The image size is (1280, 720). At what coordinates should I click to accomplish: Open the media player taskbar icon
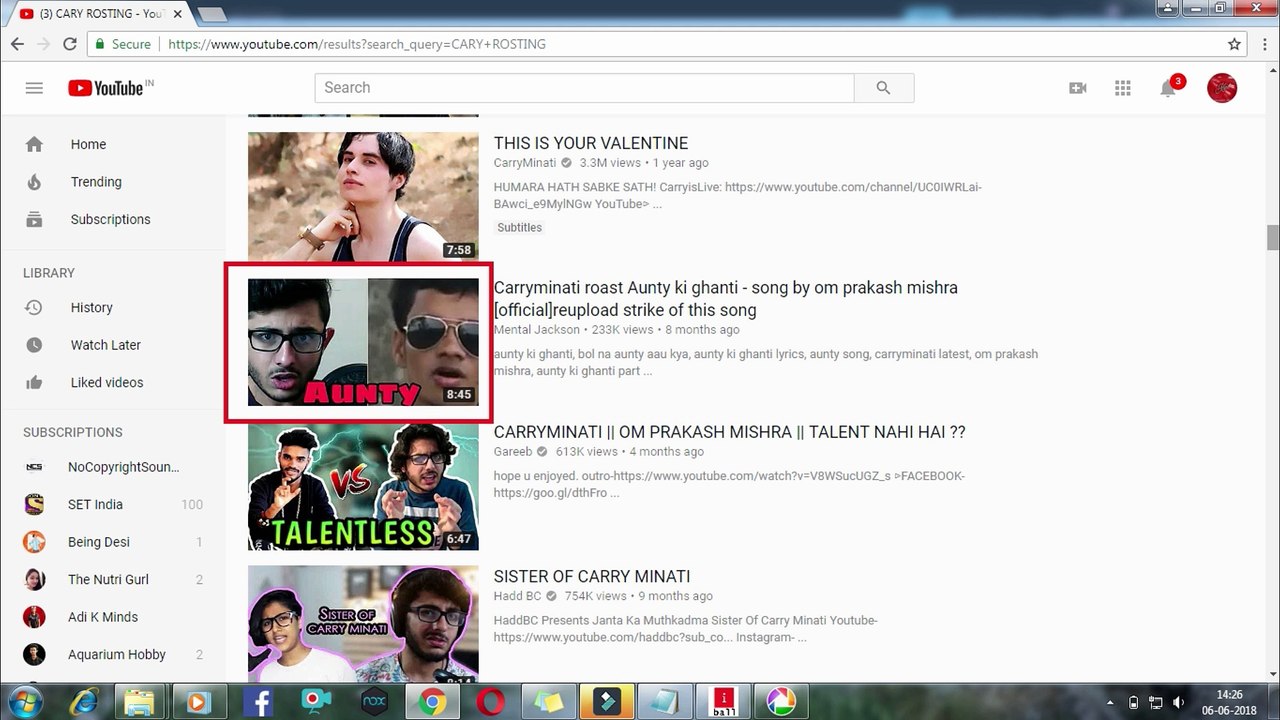tap(198, 701)
